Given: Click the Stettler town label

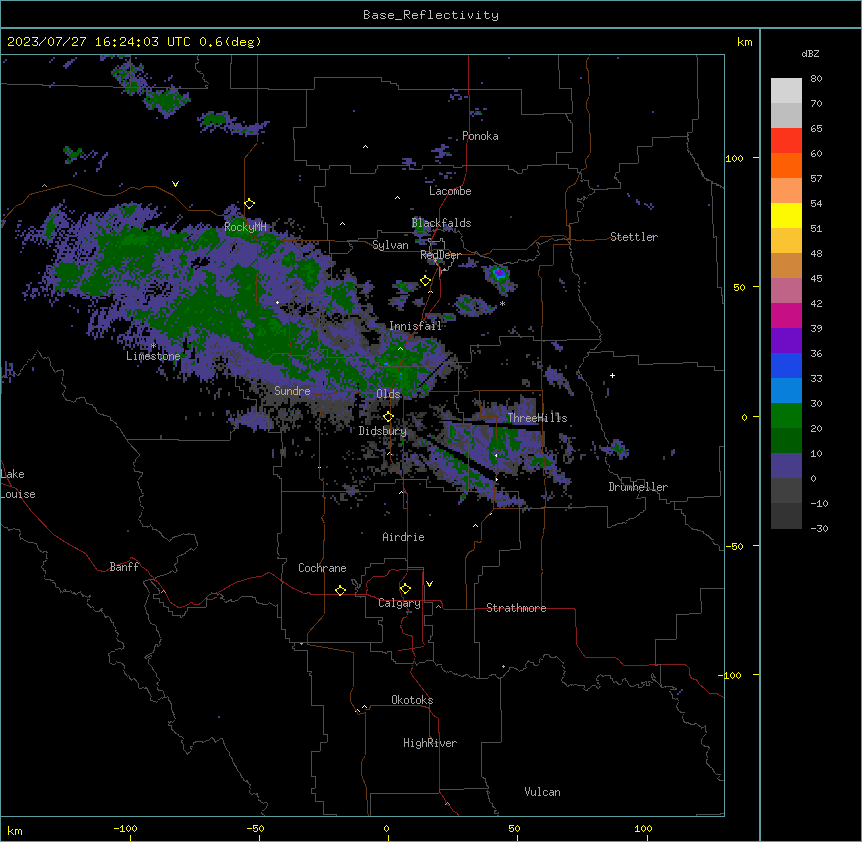Looking at the screenshot, I should click(x=634, y=237).
